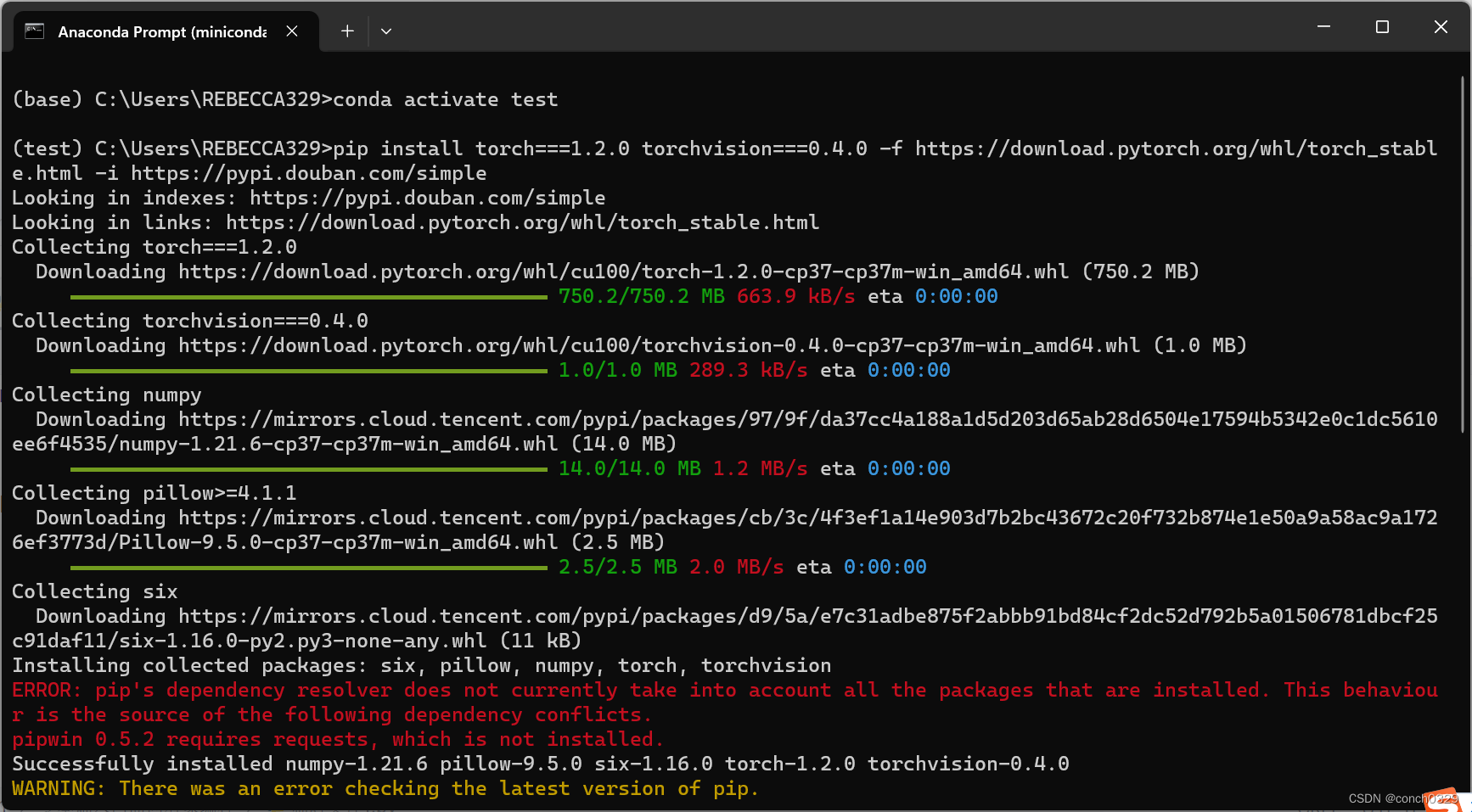
Task: Click the command-prompt icon on the tab
Action: [x=34, y=31]
